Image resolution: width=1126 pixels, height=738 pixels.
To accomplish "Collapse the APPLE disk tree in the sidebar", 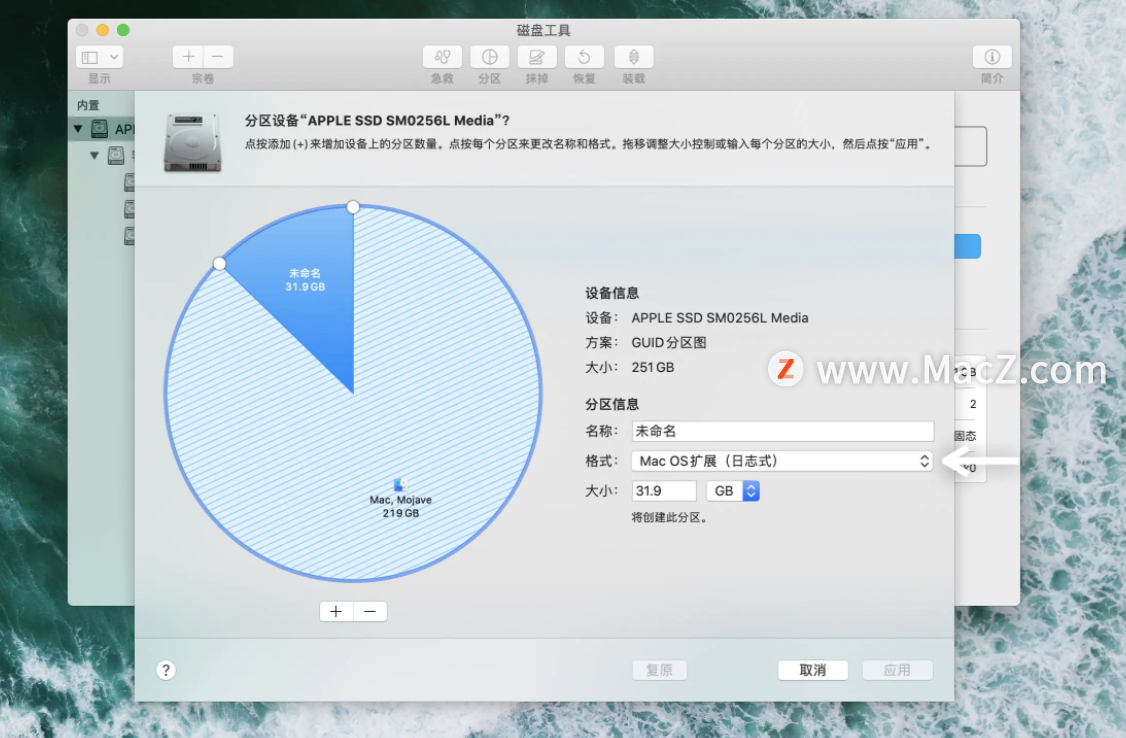I will click(78, 129).
